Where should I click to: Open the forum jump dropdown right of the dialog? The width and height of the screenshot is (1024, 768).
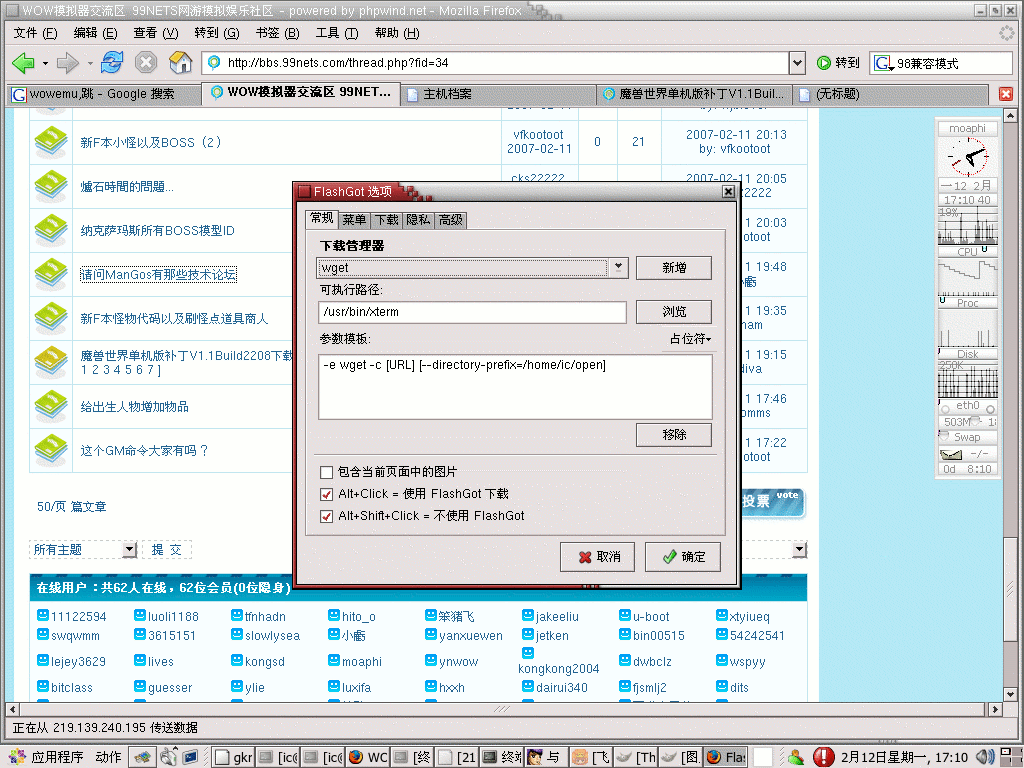(799, 550)
